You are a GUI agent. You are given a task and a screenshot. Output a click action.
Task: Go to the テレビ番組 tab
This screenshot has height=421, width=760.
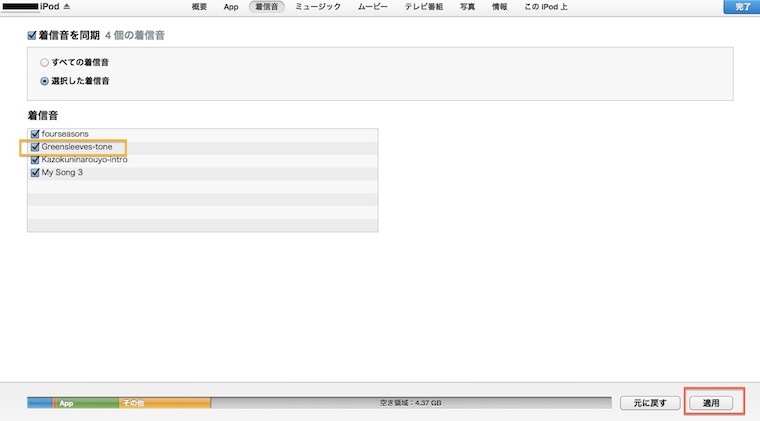pyautogui.click(x=426, y=7)
